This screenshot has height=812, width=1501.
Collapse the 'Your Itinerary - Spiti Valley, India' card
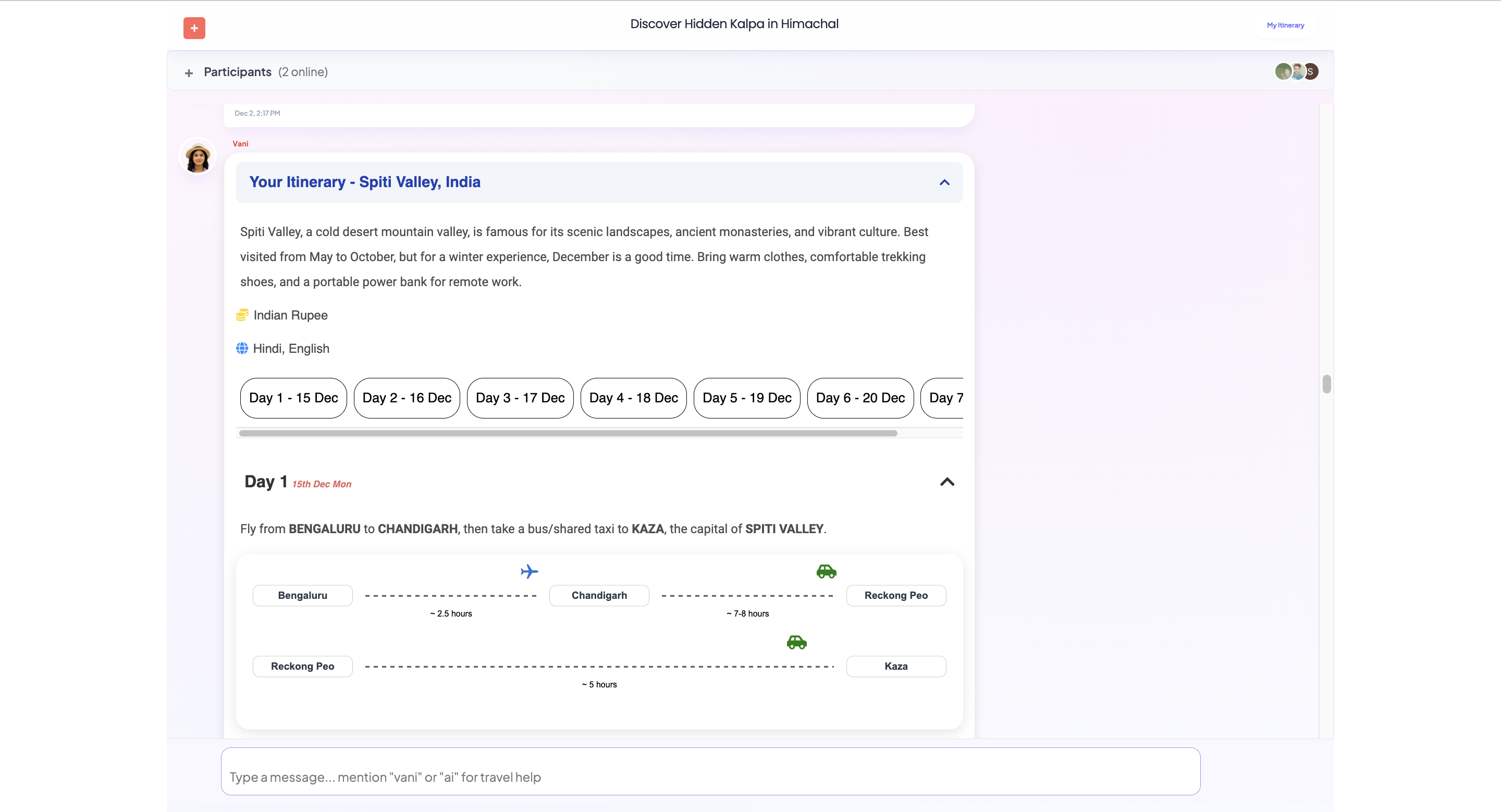(944, 182)
